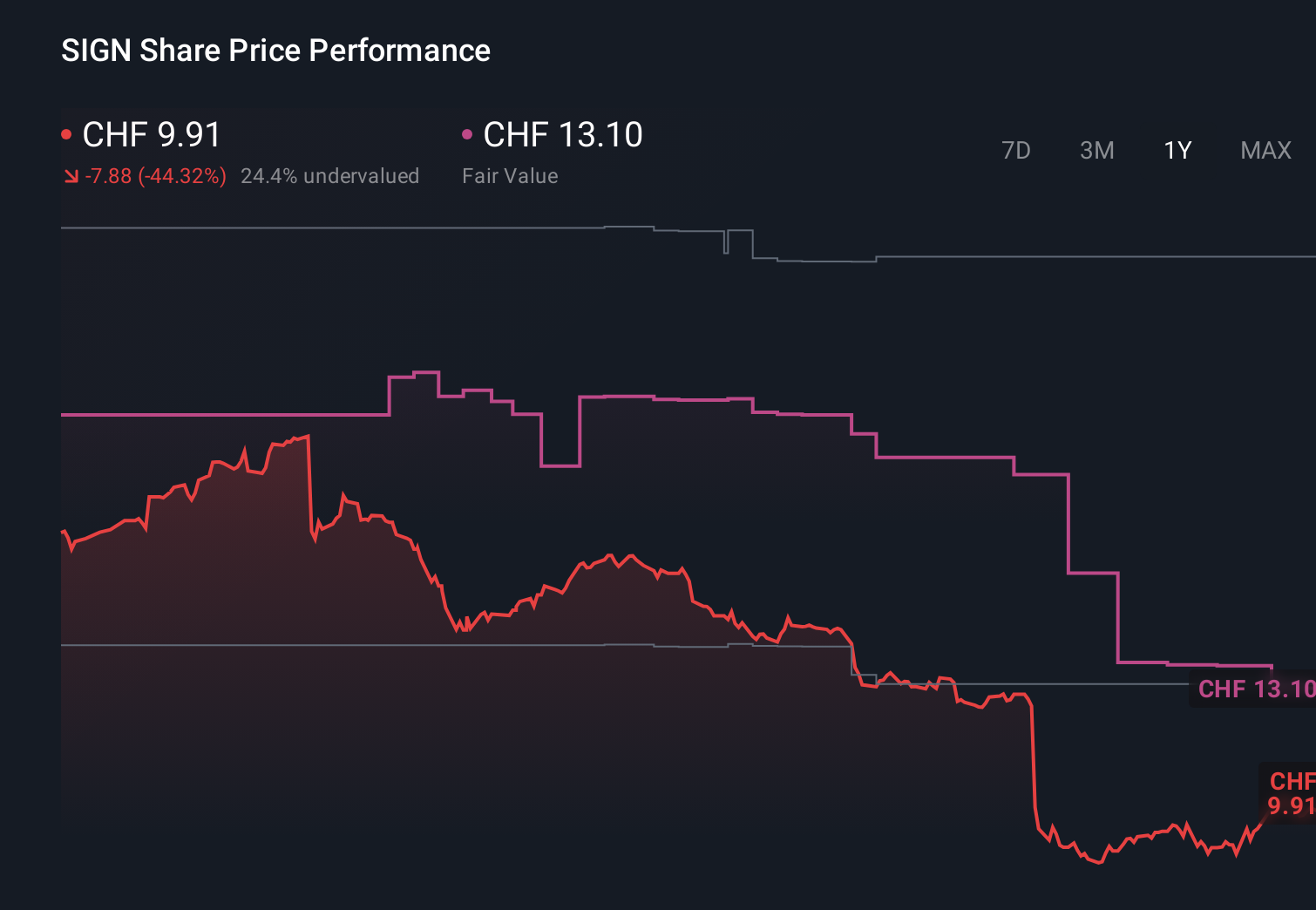
Task: Open the MAX time range view
Action: tap(1265, 150)
